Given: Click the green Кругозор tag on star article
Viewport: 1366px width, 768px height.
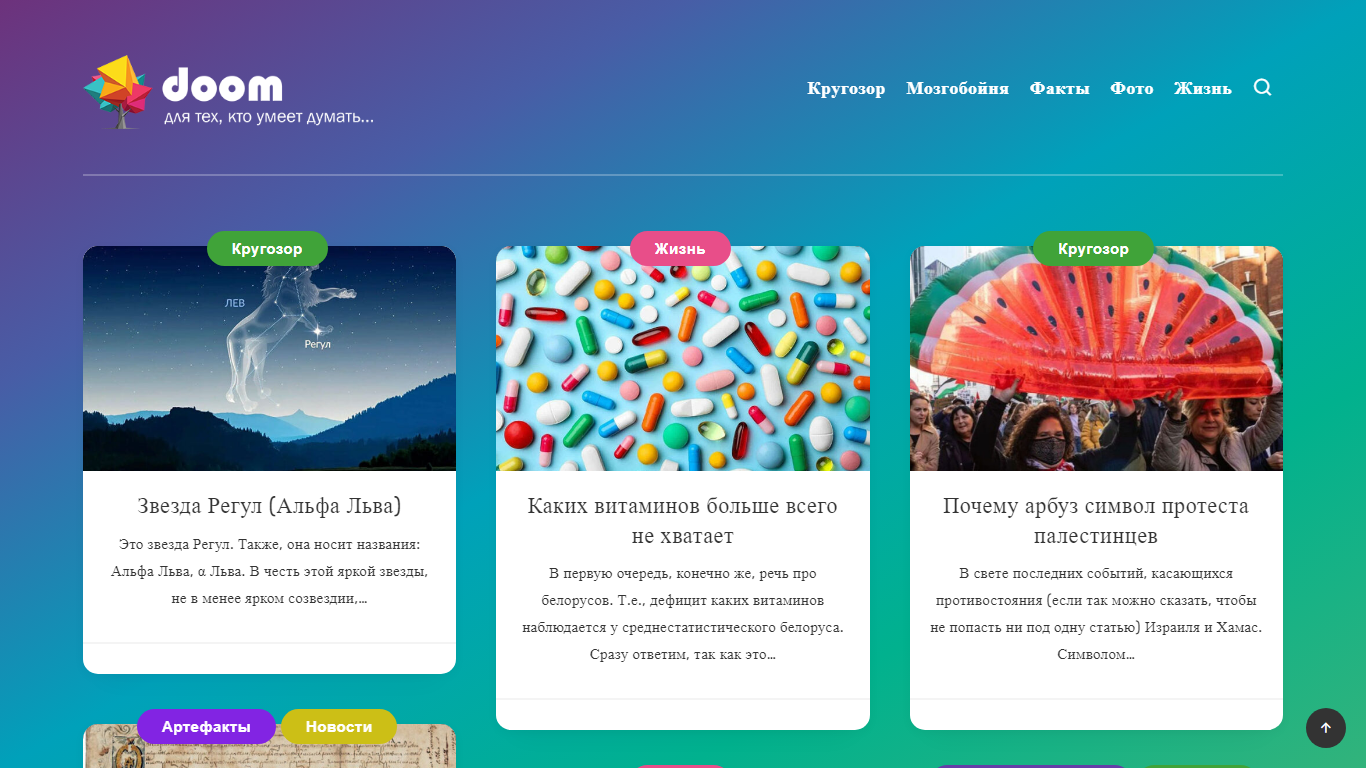Looking at the screenshot, I should coord(267,249).
